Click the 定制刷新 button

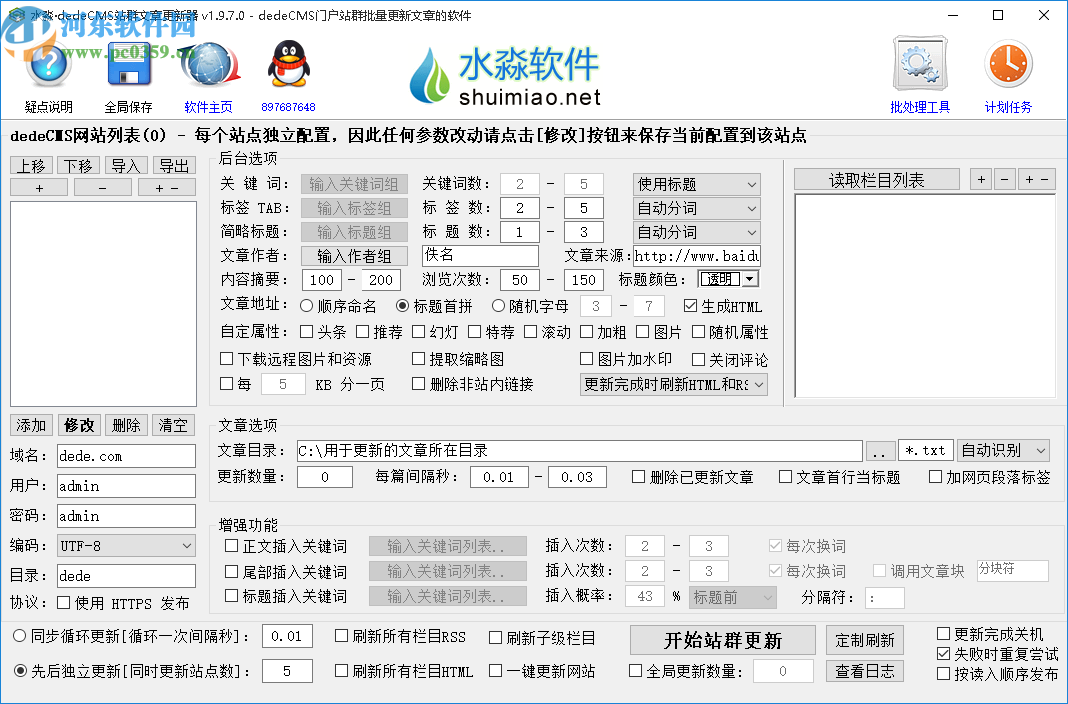(864, 639)
